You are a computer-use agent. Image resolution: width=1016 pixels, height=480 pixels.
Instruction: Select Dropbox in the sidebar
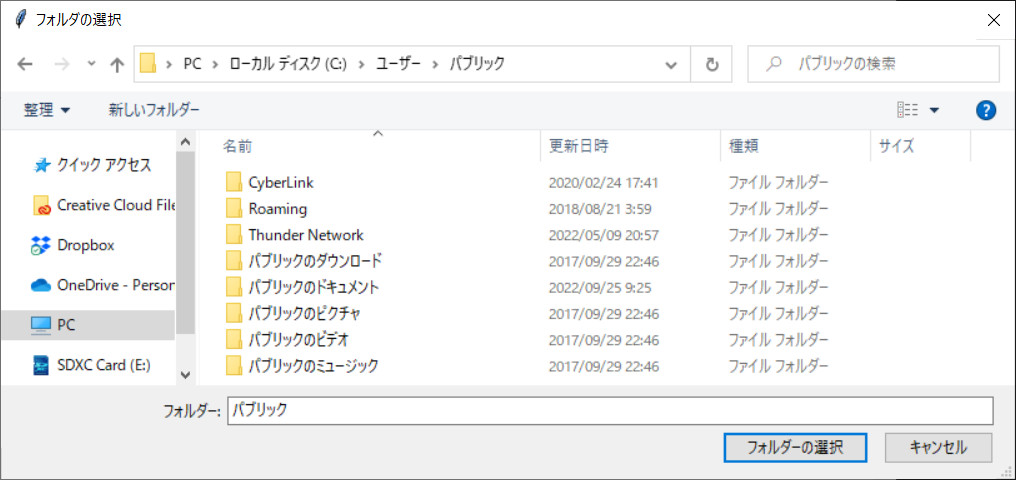pos(85,244)
